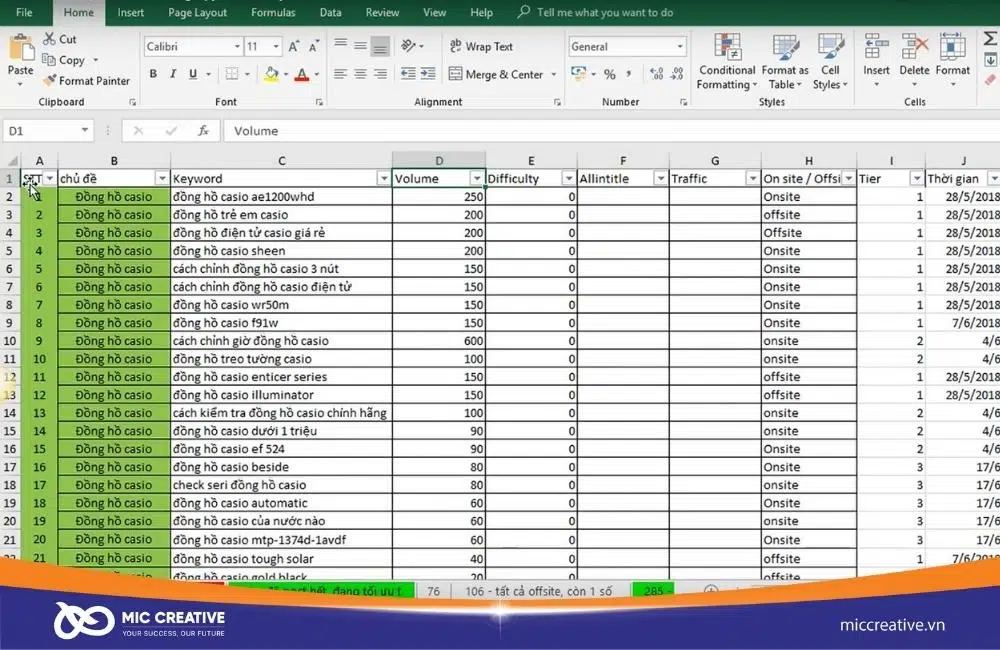
Task: Toggle Wrap Text
Action: tap(481, 46)
